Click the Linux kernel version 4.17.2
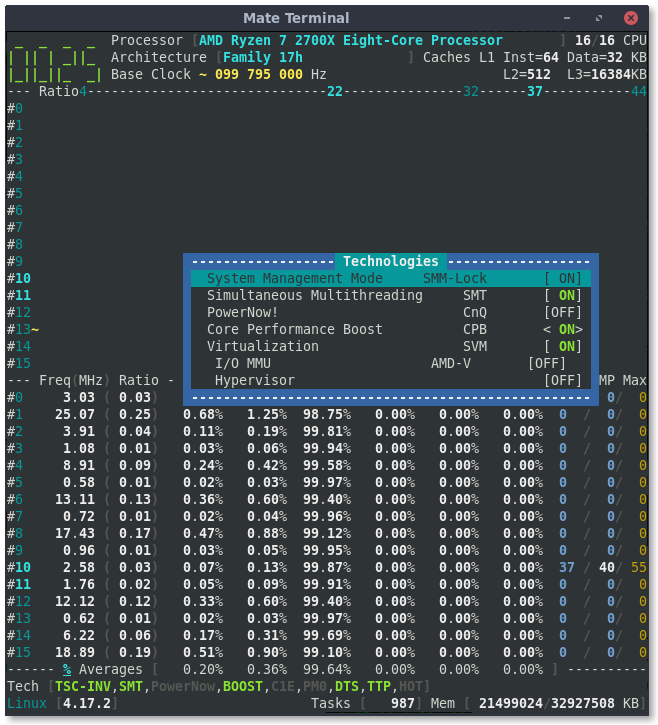Image resolution: width=658 pixels, height=725 pixels. 86,704
